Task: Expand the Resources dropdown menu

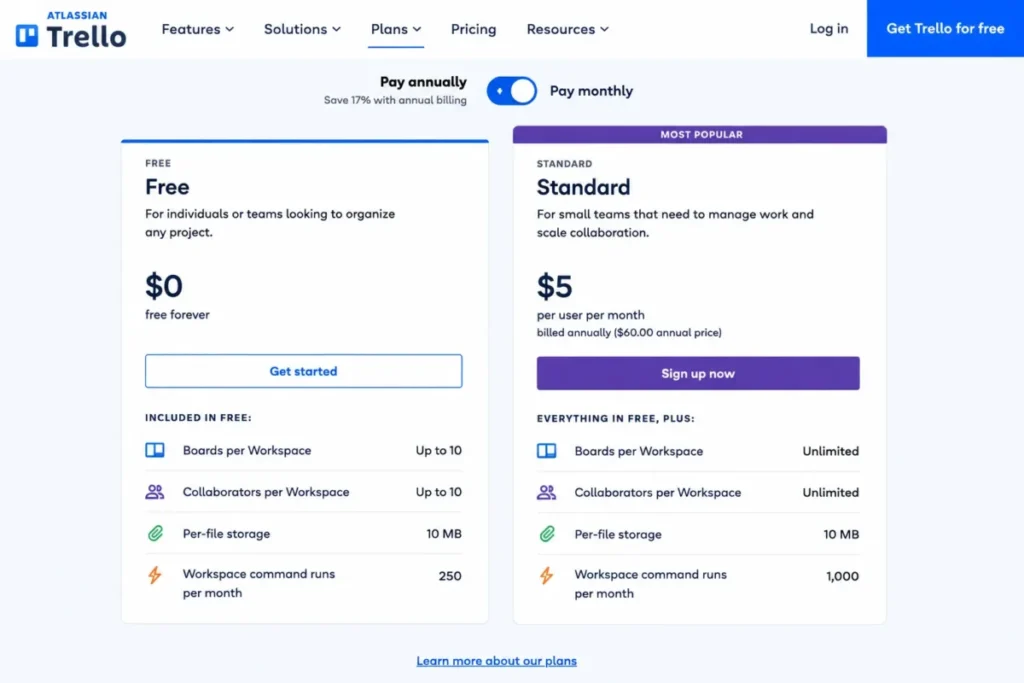Action: [568, 29]
